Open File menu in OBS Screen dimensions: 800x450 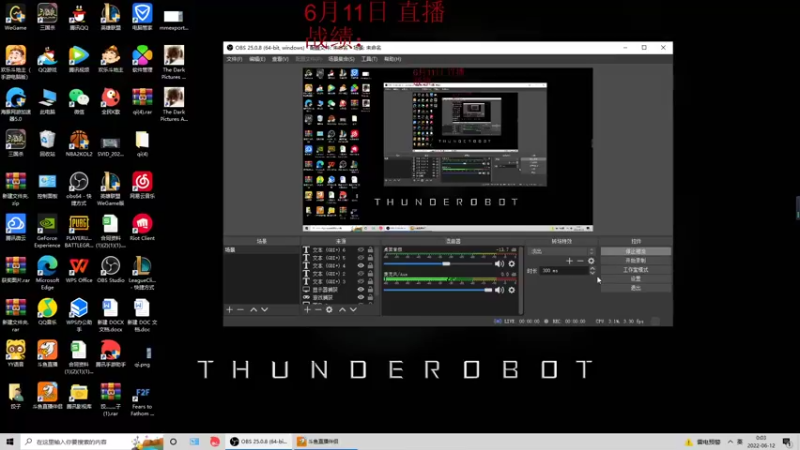point(234,59)
